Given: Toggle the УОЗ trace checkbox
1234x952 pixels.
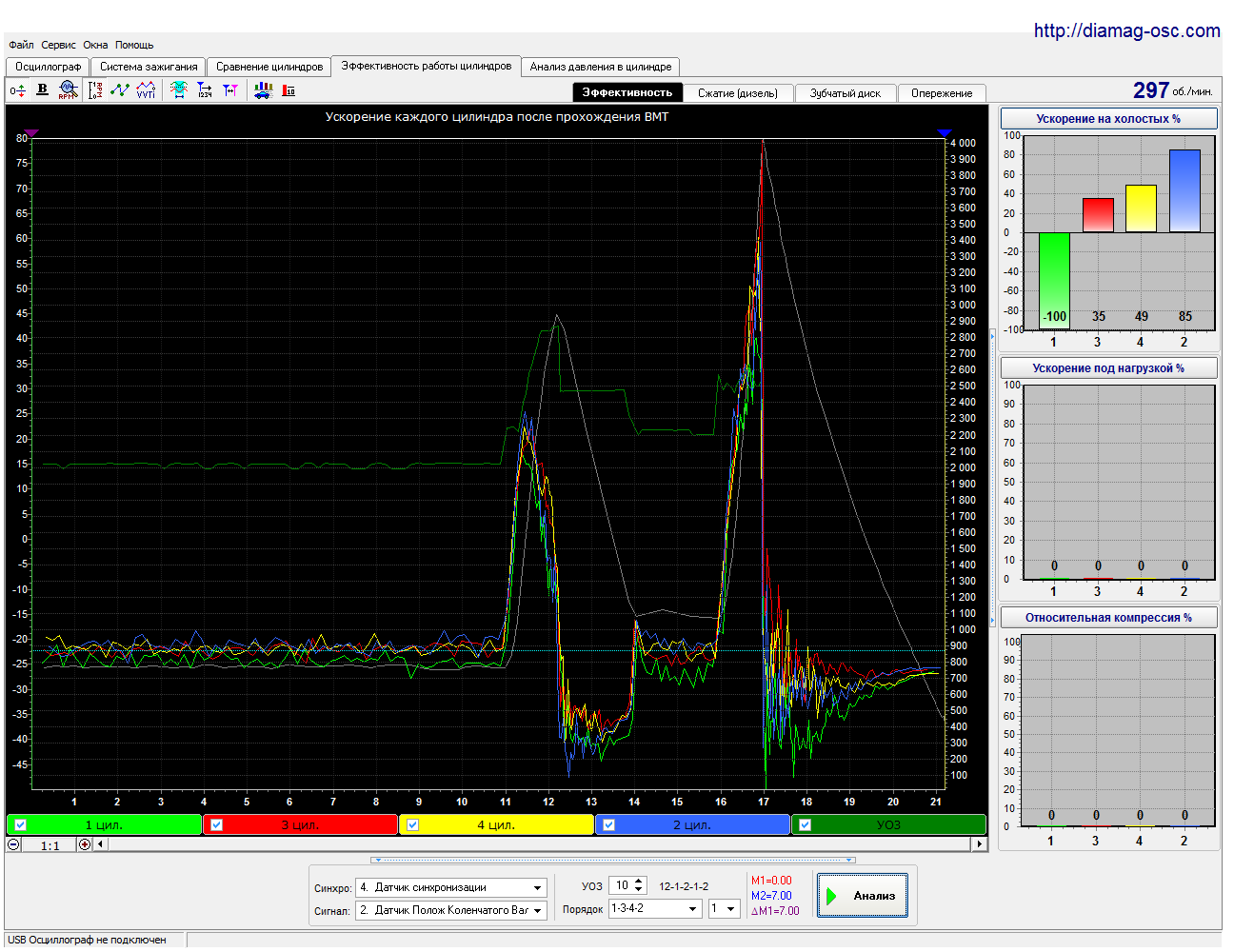Looking at the screenshot, I should pos(805,825).
